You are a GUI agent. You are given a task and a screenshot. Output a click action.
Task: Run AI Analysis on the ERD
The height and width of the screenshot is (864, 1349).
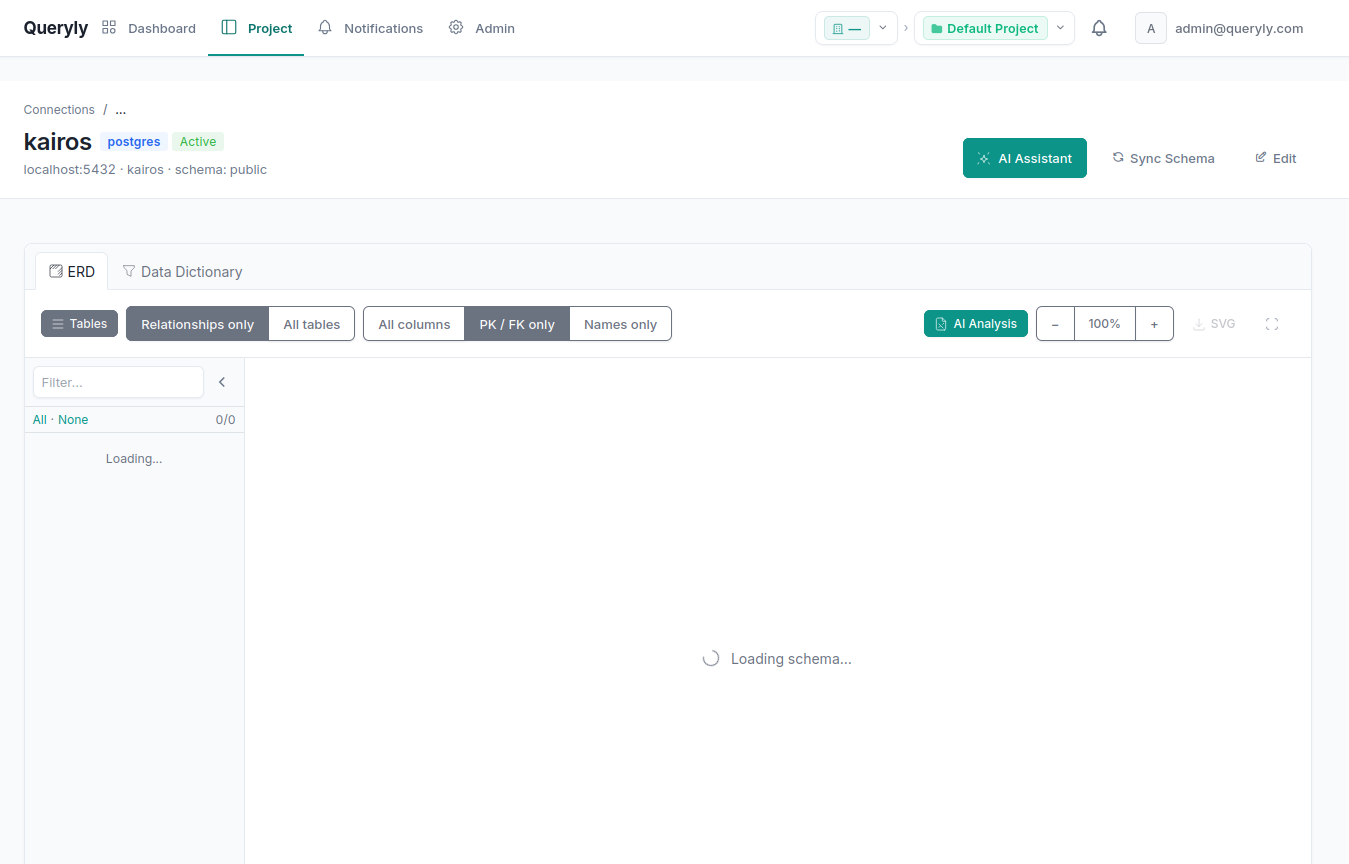[975, 323]
